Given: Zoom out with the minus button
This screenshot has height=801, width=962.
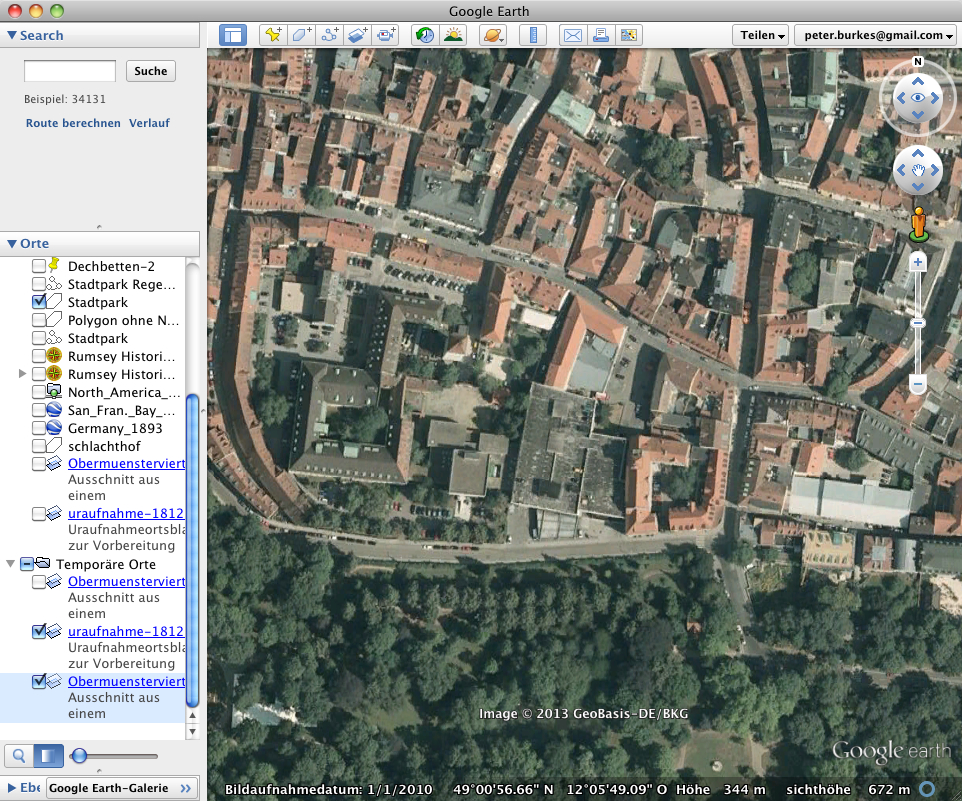Looking at the screenshot, I should coord(918,385).
